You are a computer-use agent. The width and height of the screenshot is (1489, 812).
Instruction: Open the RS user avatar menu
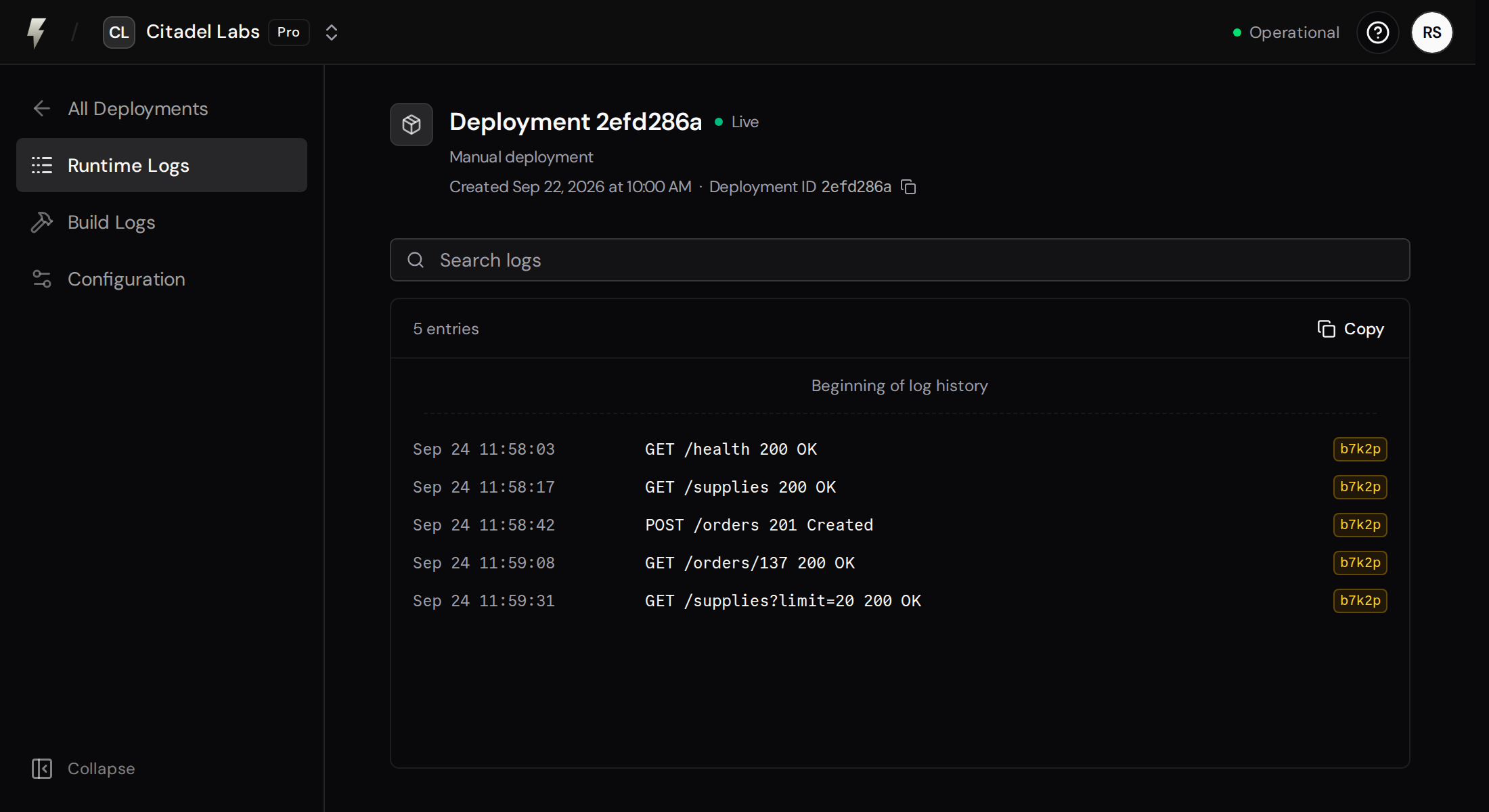pos(1432,32)
